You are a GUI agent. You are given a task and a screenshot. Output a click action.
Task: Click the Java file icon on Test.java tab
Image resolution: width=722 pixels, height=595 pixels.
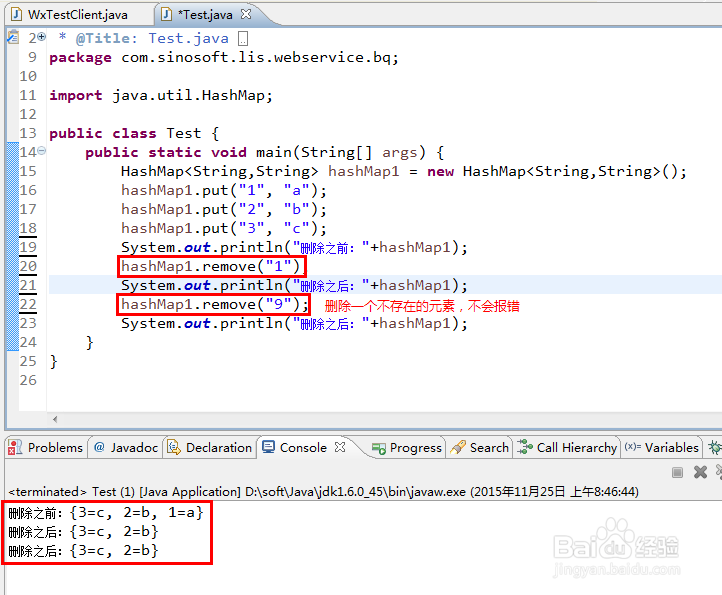coord(167,15)
